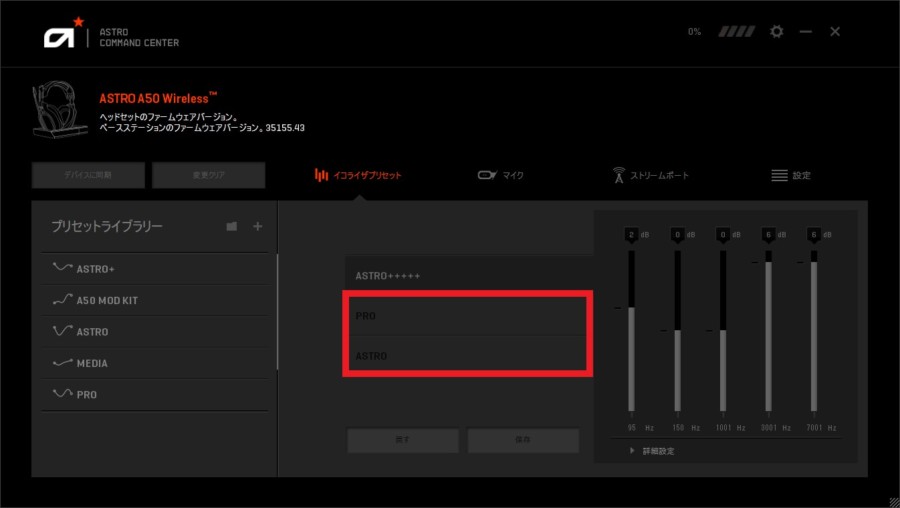900x508 pixels.
Task: Click the curve icon beside MEDIA preset
Action: click(x=62, y=363)
